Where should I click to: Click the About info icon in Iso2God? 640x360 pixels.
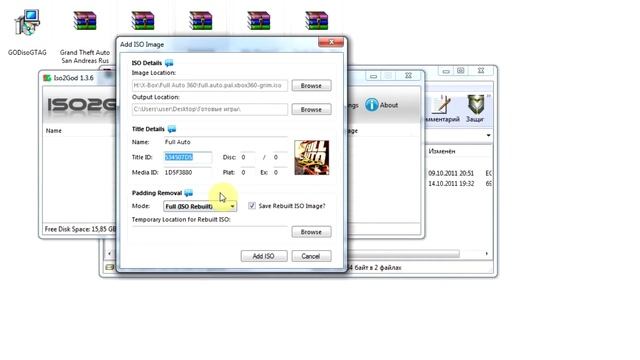371,105
